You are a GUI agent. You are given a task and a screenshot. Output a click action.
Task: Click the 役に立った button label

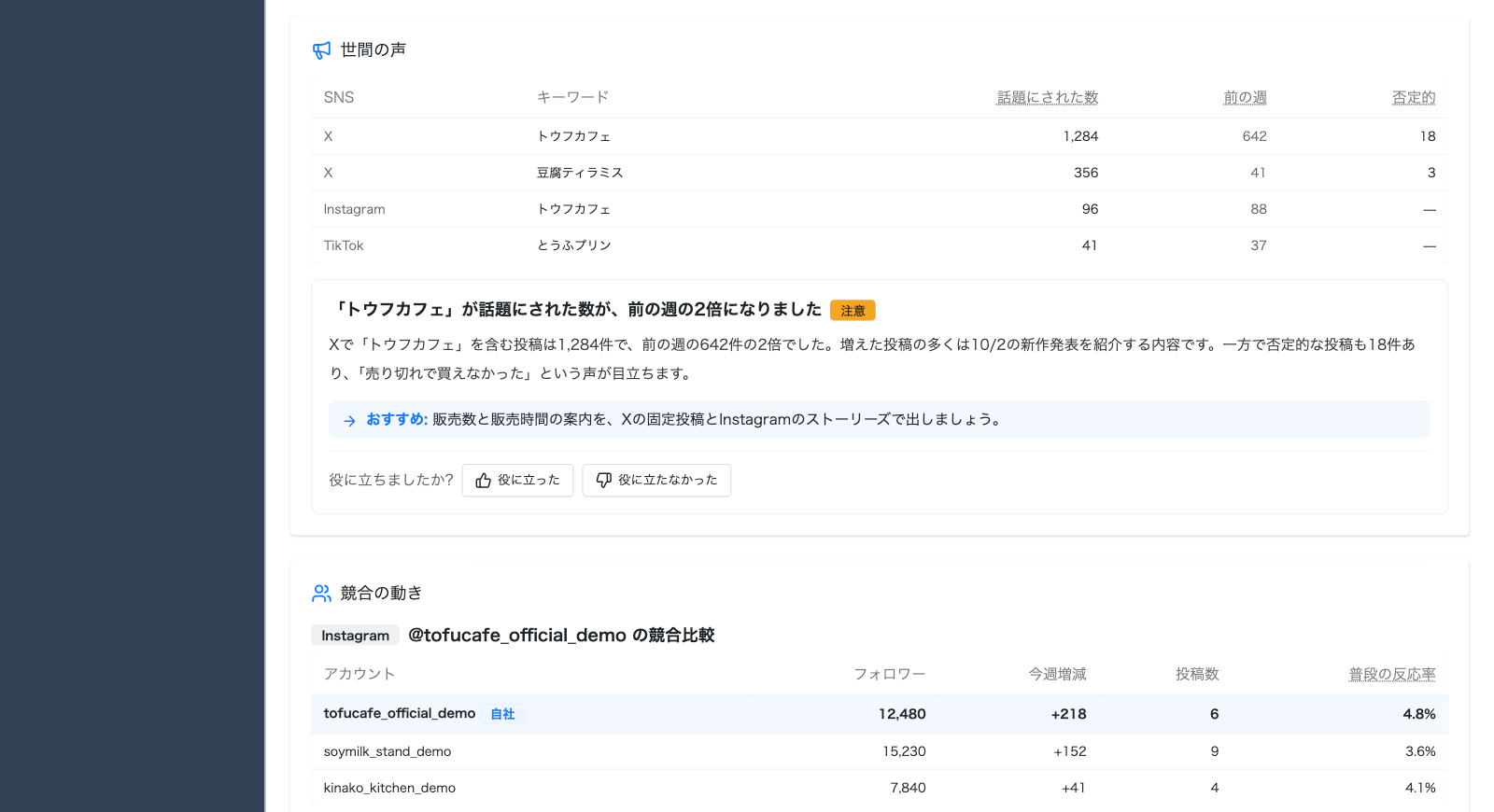[529, 480]
